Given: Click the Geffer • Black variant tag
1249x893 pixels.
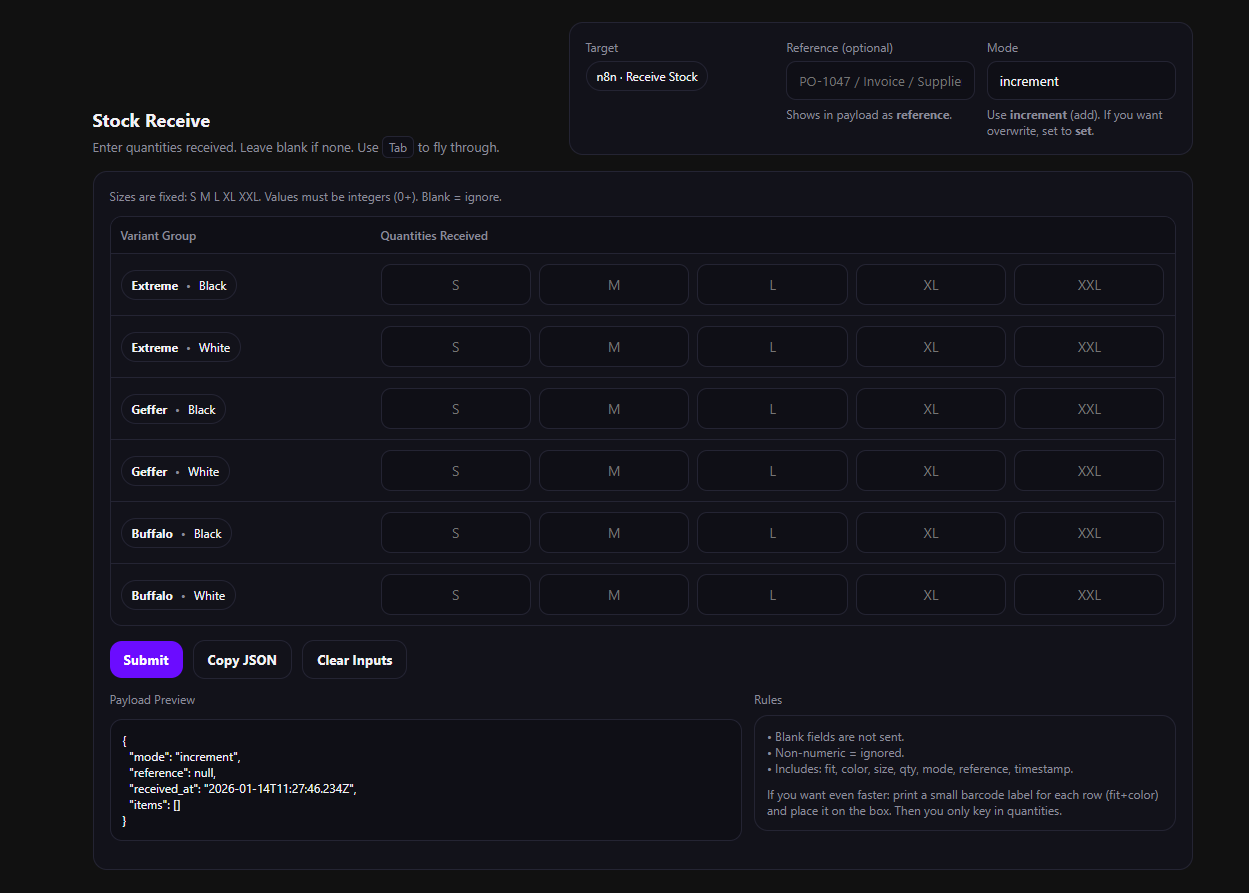Looking at the screenshot, I should click(174, 410).
